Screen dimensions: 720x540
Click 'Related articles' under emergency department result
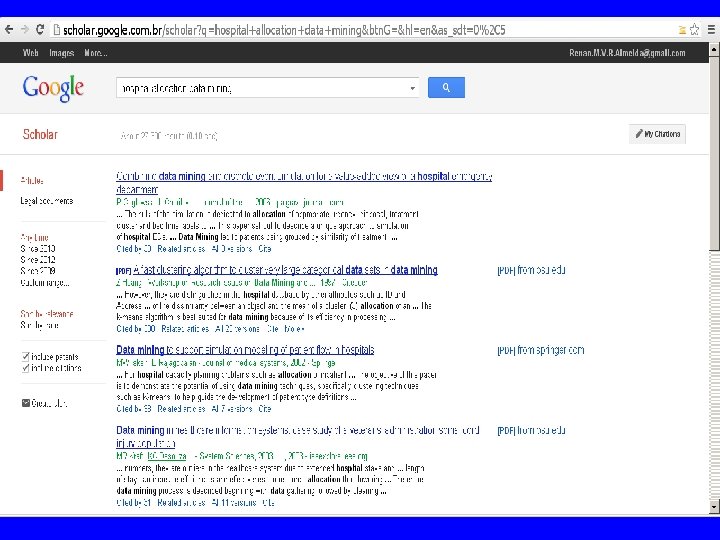pos(181,248)
